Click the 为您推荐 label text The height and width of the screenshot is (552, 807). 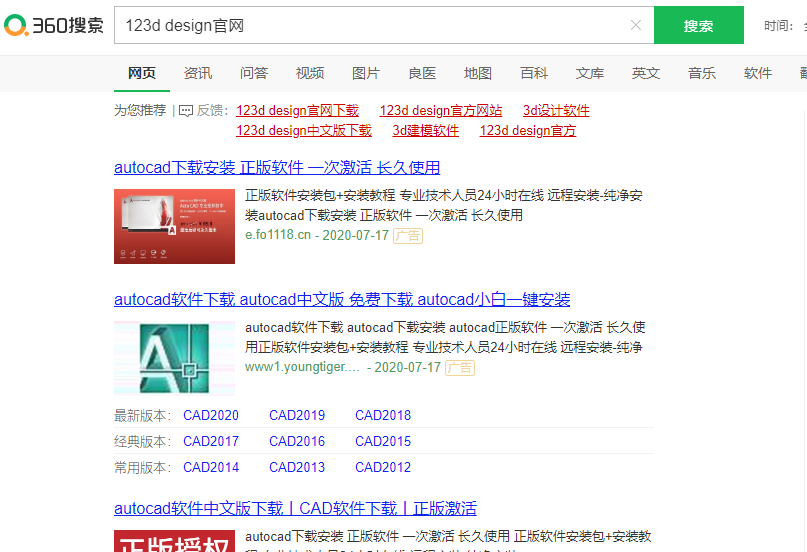tap(140, 111)
